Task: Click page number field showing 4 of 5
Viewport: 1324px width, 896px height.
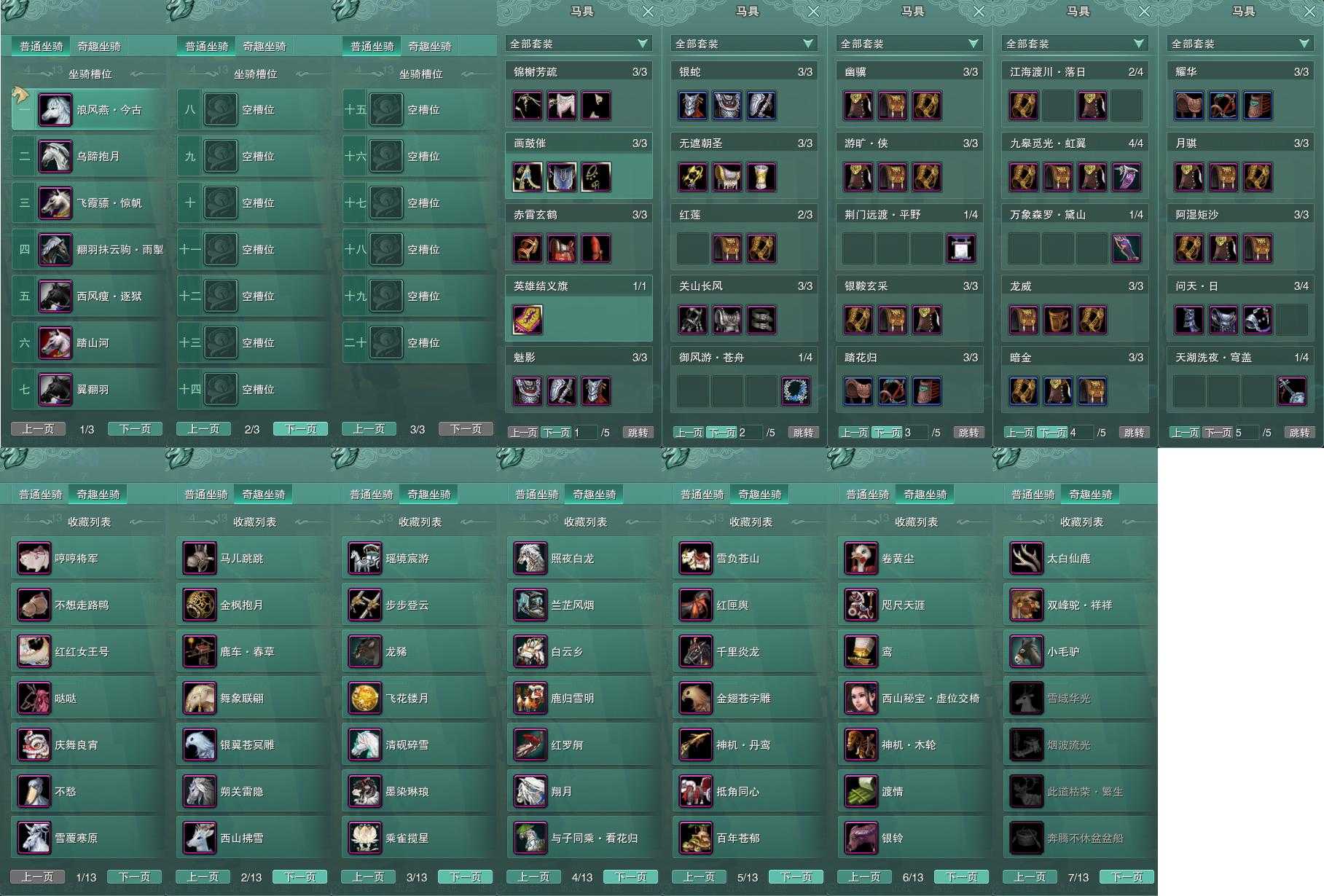Action: pyautogui.click(x=1081, y=433)
